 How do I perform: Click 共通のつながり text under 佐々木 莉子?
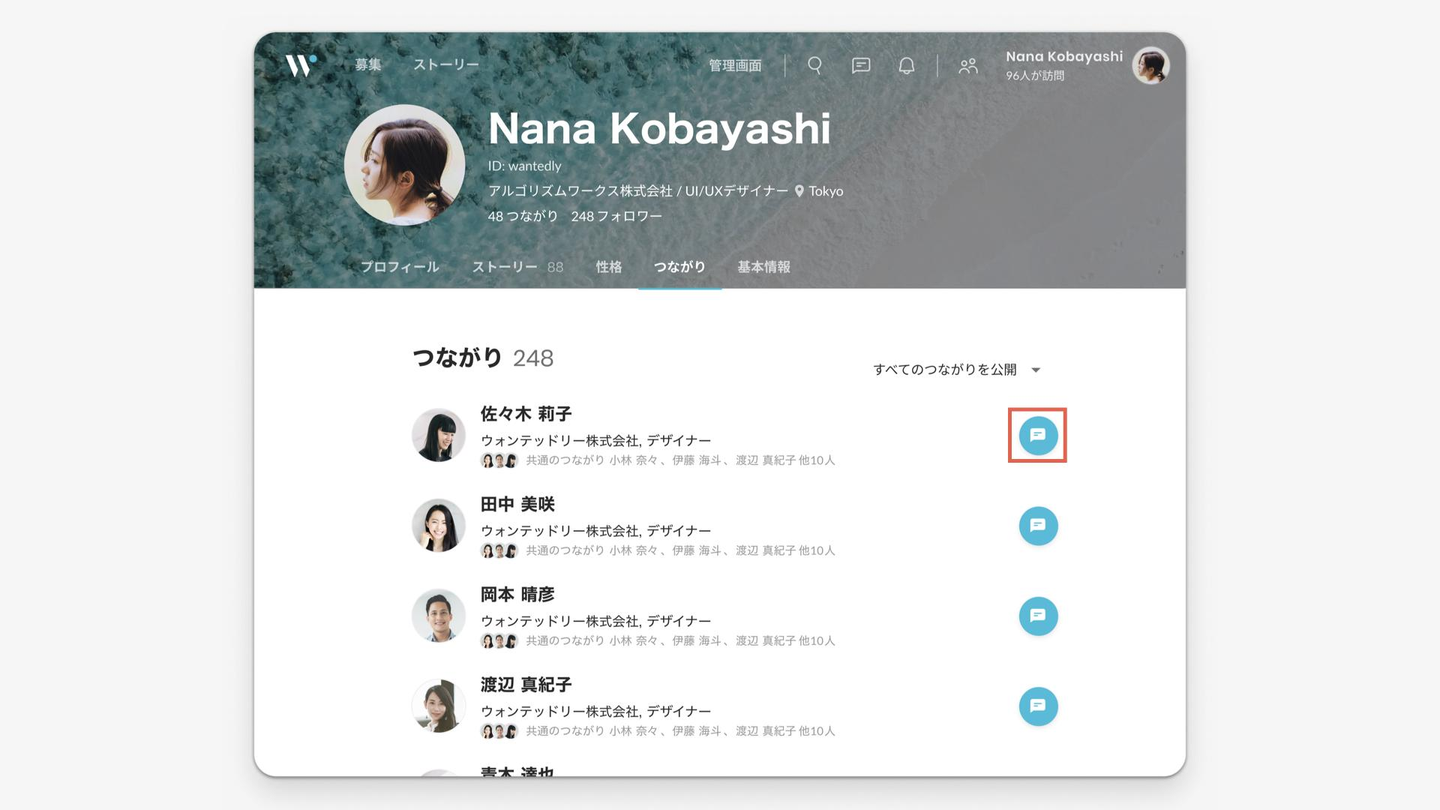[680, 461]
